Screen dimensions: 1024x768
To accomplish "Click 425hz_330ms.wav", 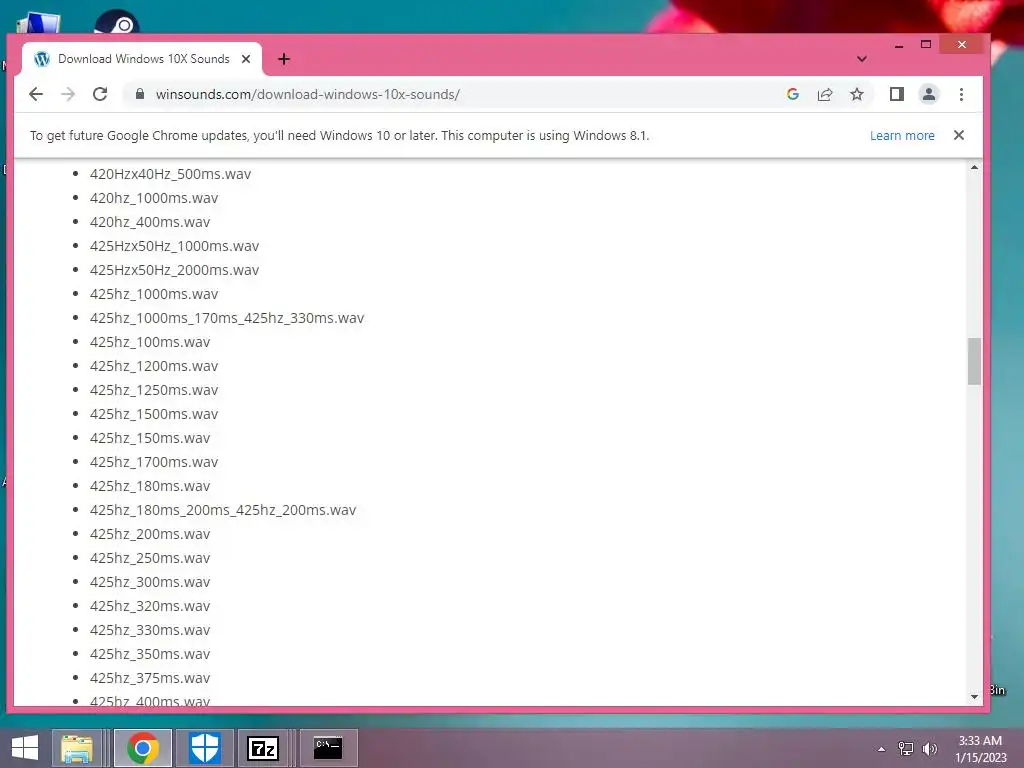I will pyautogui.click(x=150, y=630).
